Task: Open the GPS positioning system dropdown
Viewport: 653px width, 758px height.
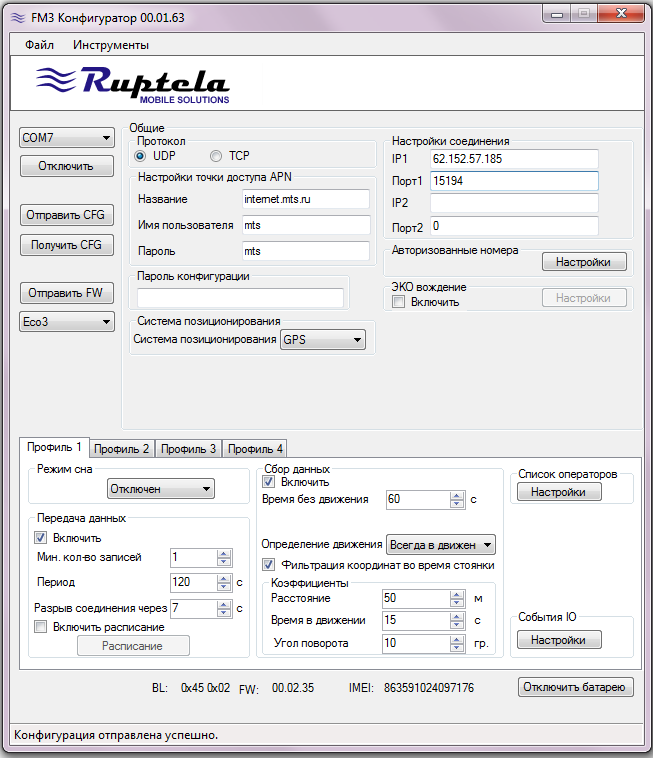Action: pos(323,339)
